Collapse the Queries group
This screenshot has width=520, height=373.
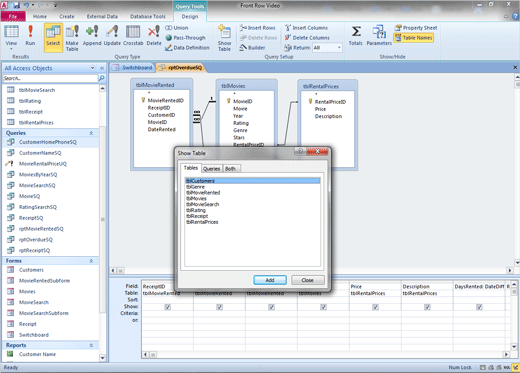(x=91, y=133)
